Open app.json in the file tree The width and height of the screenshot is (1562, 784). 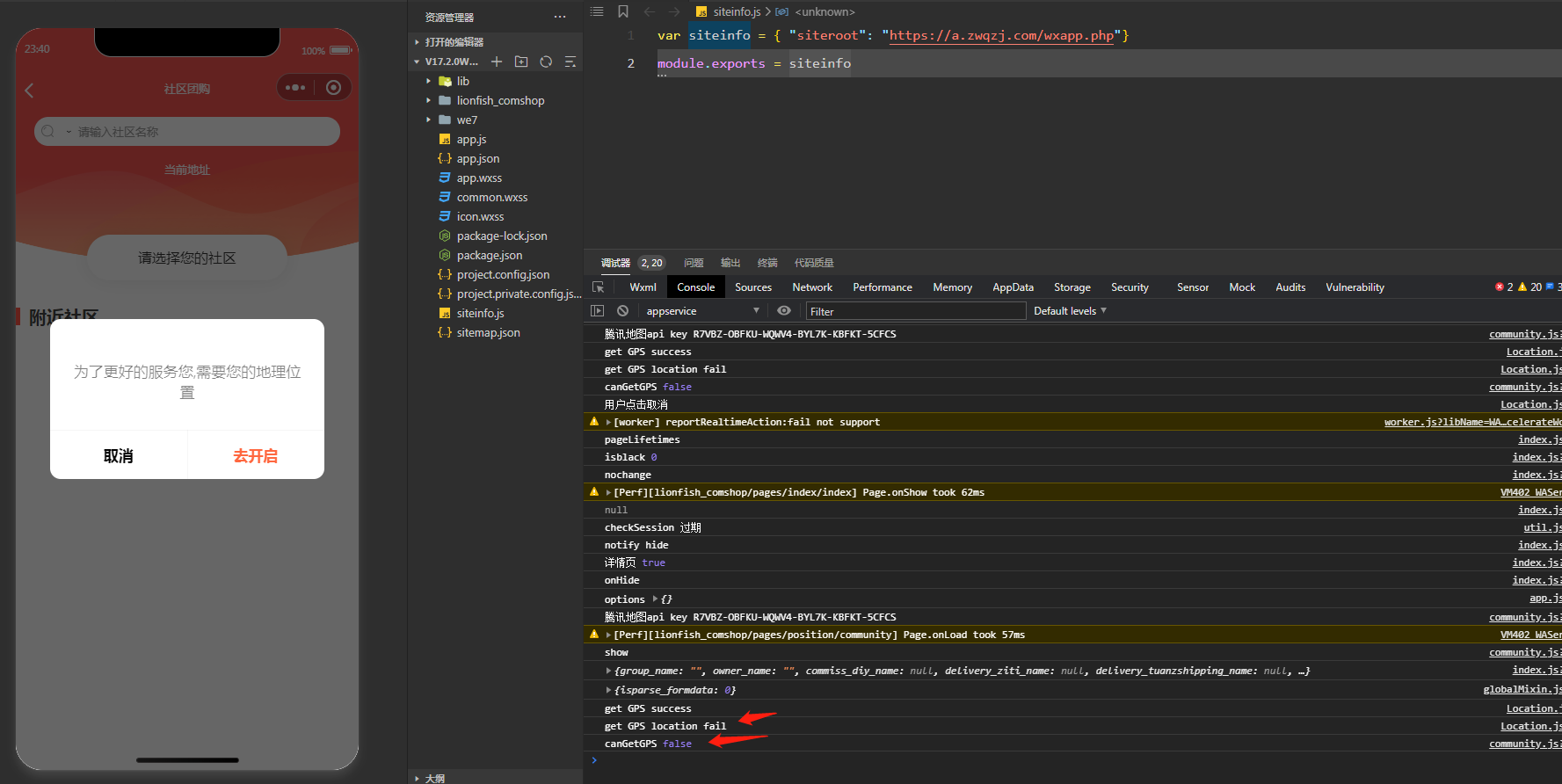tap(477, 158)
